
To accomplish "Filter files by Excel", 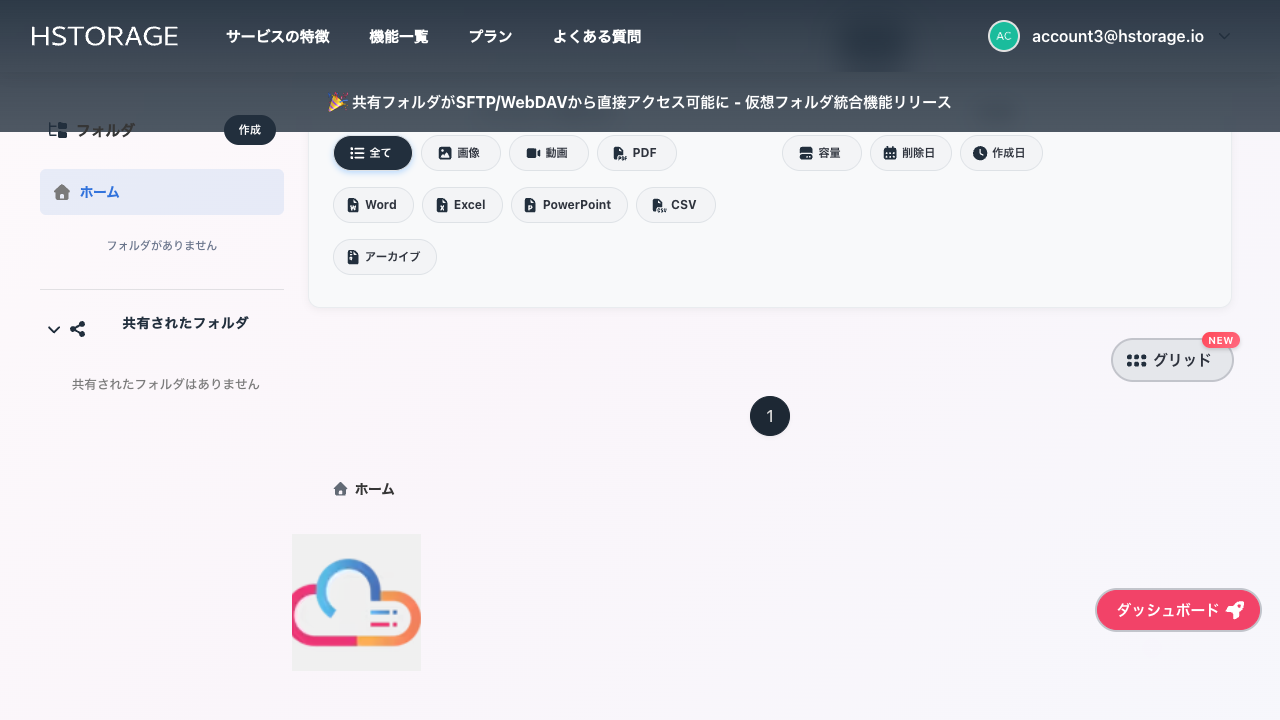I will (x=462, y=205).
